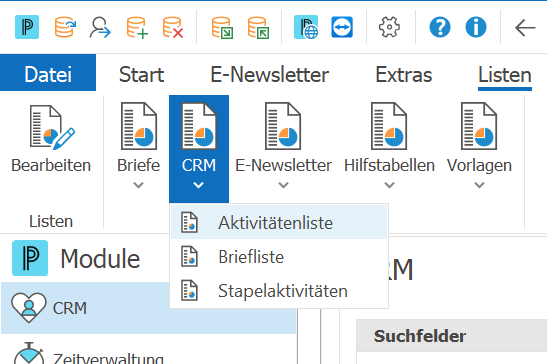Switch to the E-Newsletter ribbon tab

[269, 74]
